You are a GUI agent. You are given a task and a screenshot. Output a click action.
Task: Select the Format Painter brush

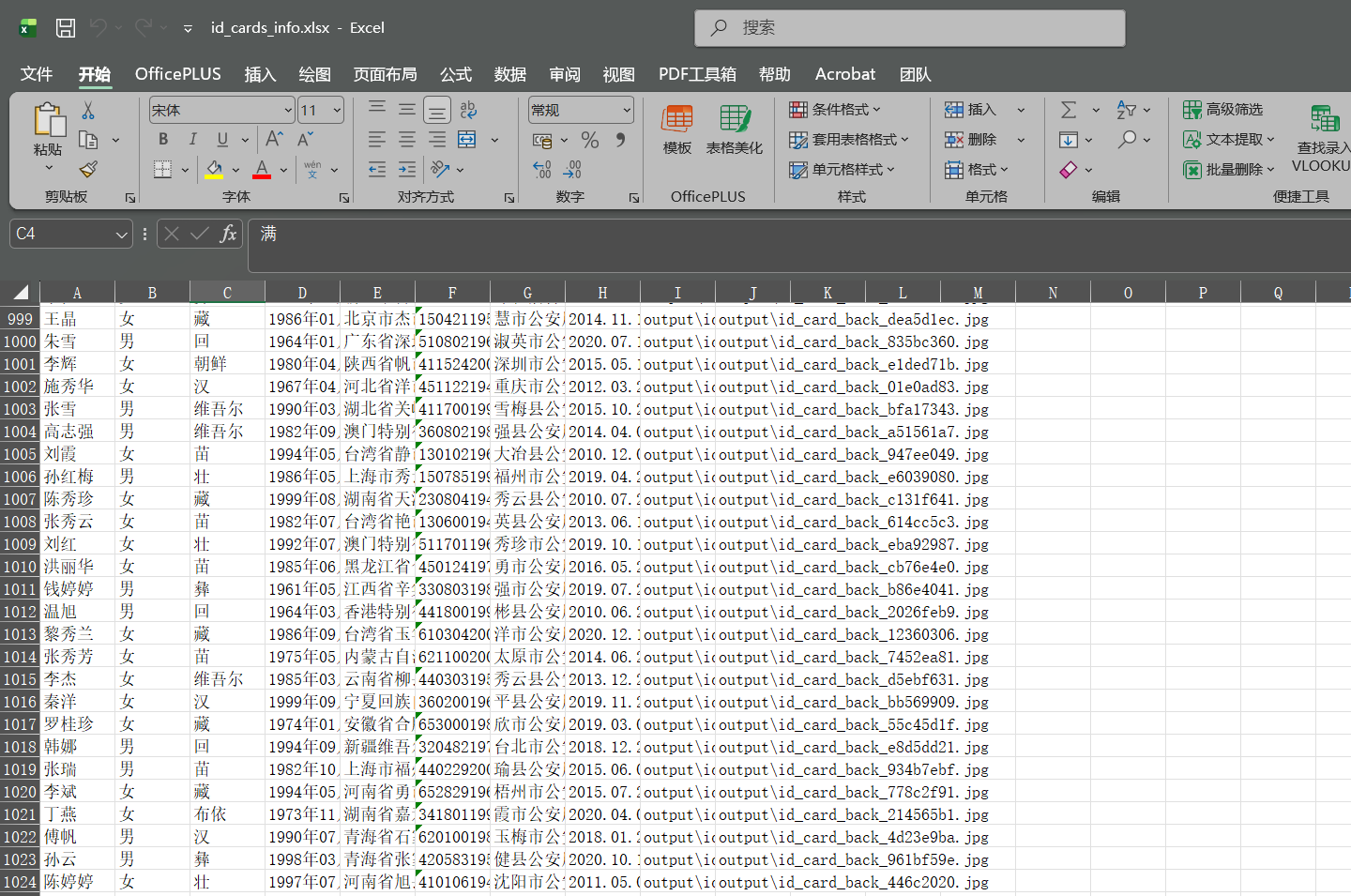(88, 169)
